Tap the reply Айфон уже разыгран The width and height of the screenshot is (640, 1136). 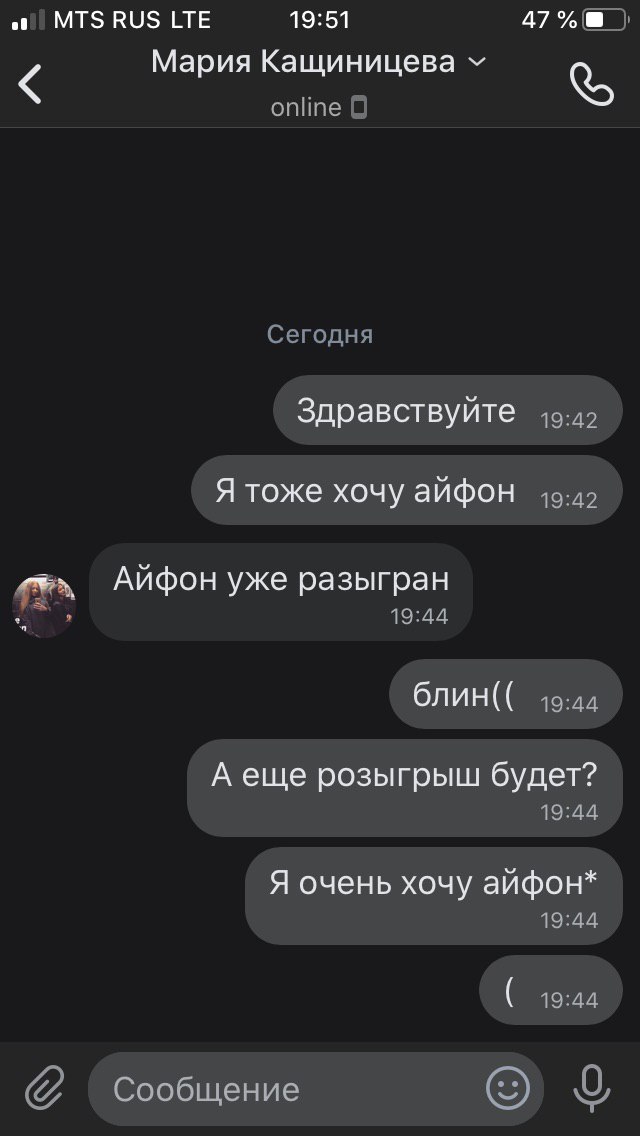click(x=280, y=592)
